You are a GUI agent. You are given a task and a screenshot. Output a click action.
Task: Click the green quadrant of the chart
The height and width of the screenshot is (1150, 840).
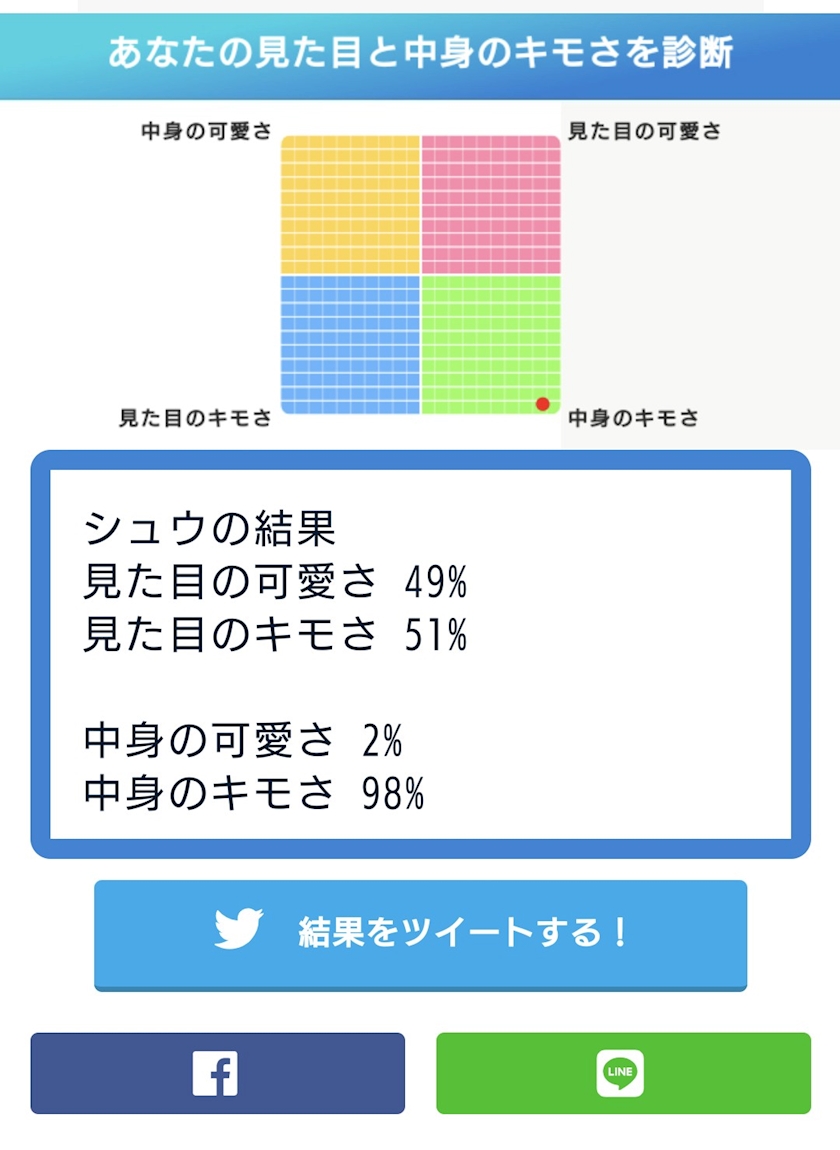point(491,345)
